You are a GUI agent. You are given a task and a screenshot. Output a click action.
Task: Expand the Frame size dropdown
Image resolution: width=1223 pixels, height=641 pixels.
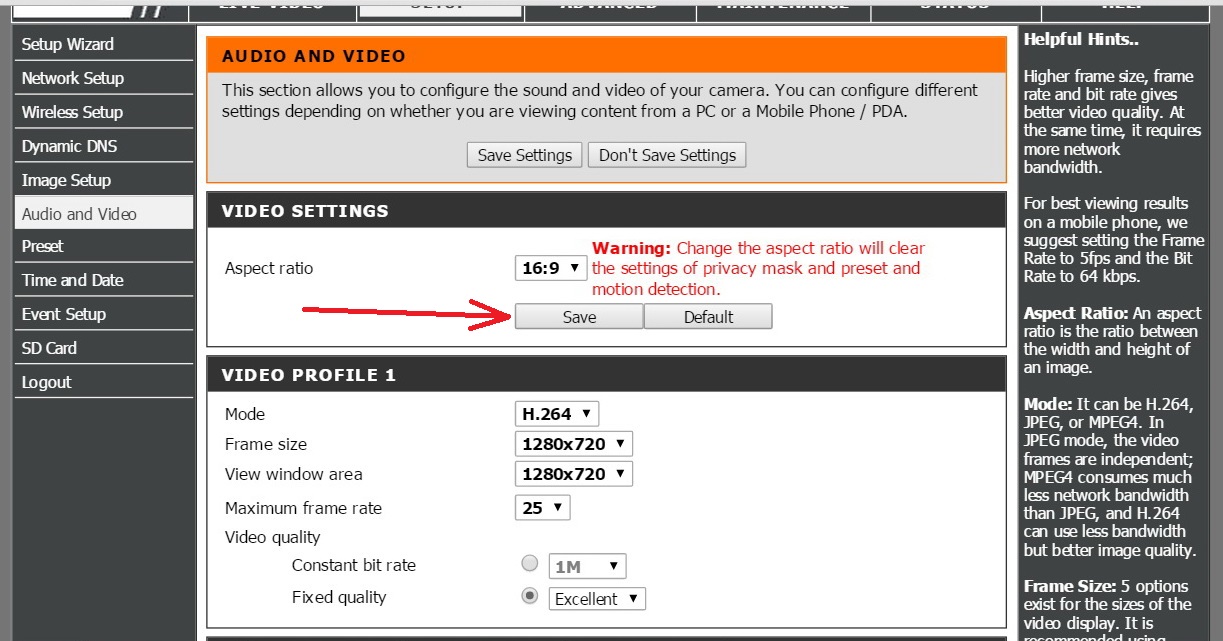tap(574, 443)
